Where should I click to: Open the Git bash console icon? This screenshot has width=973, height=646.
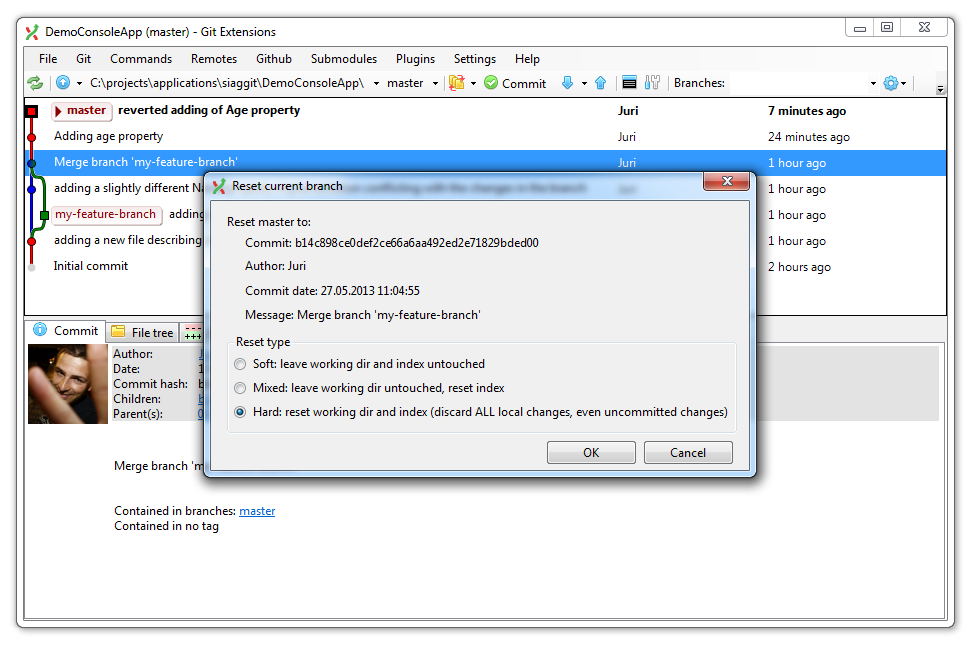tap(629, 83)
